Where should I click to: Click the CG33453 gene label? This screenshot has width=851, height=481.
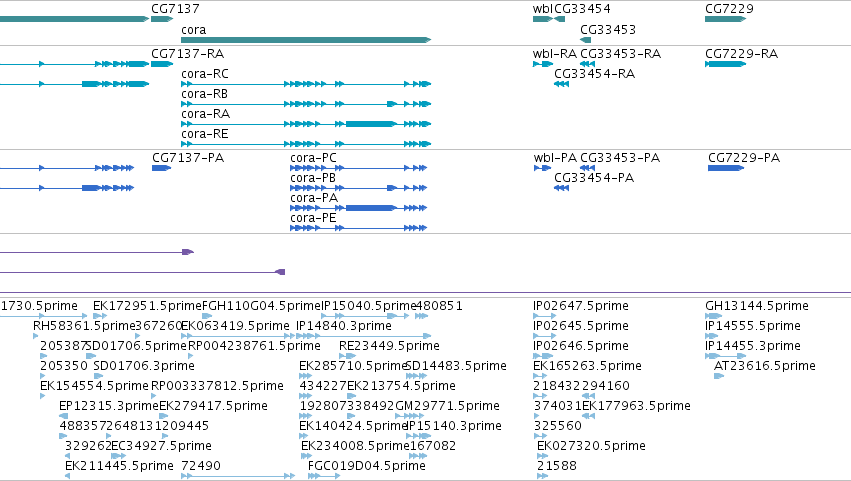pos(608,30)
